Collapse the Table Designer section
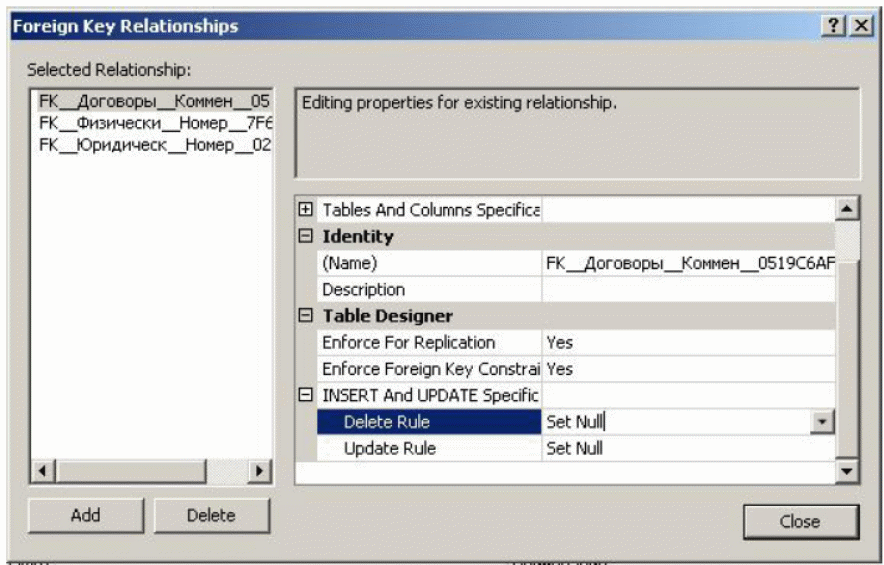Screen dimensions: 884x565 307,316
